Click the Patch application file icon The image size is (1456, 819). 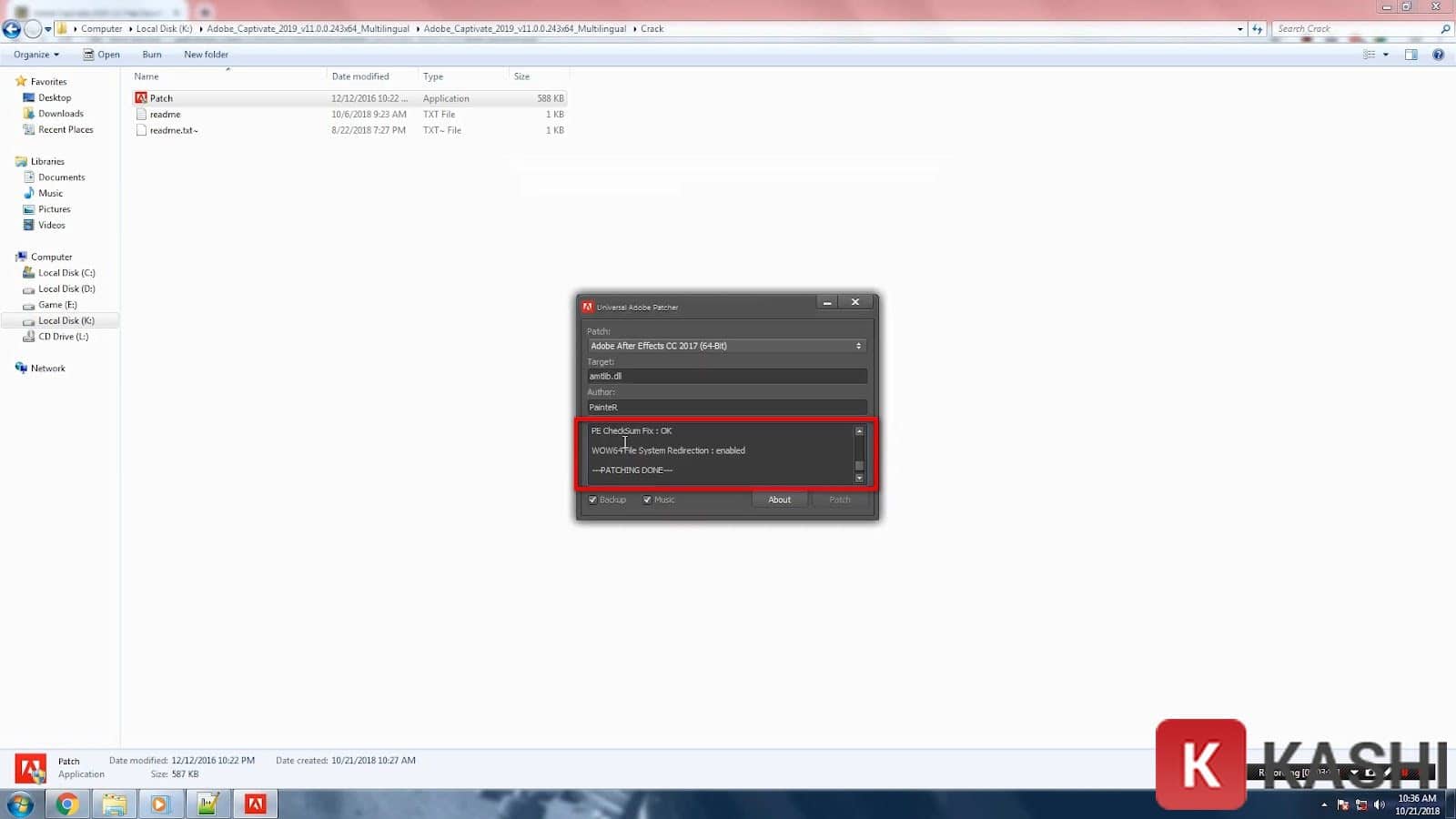(x=141, y=98)
